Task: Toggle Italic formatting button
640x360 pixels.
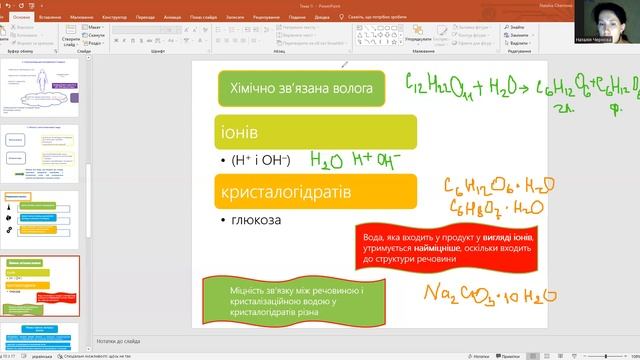Action: tap(124, 41)
